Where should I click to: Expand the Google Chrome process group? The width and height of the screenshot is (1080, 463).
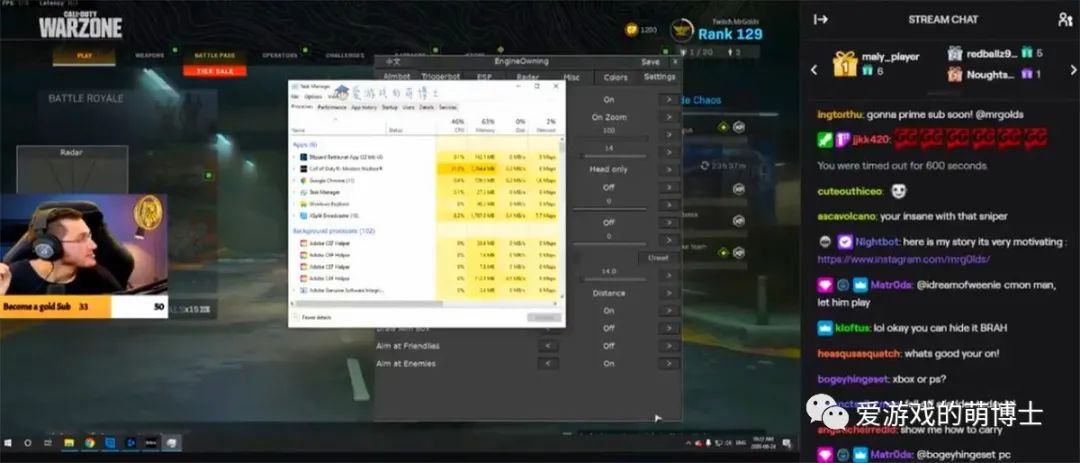tap(294, 181)
